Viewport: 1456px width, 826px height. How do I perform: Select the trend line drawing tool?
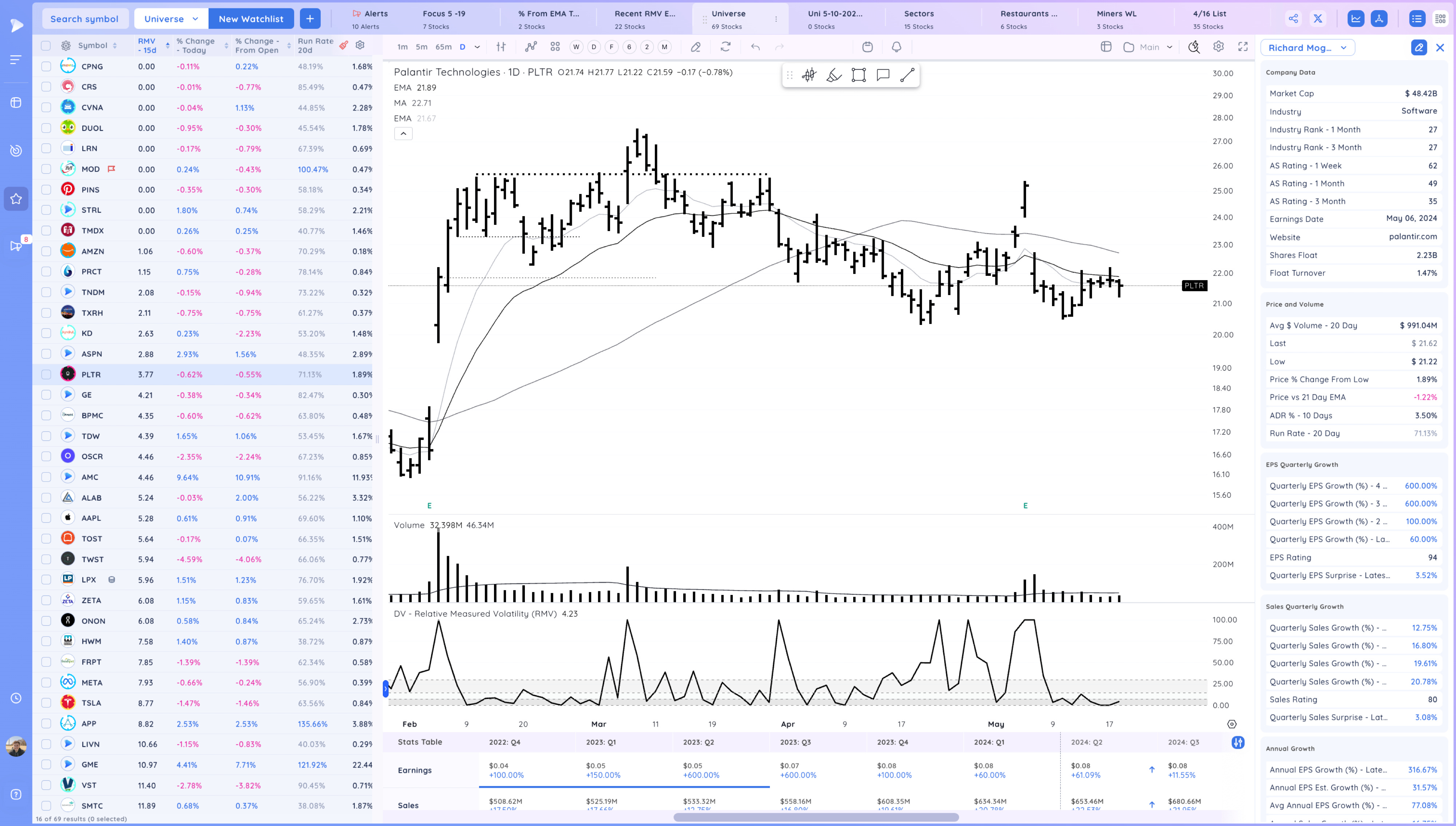tap(907, 75)
